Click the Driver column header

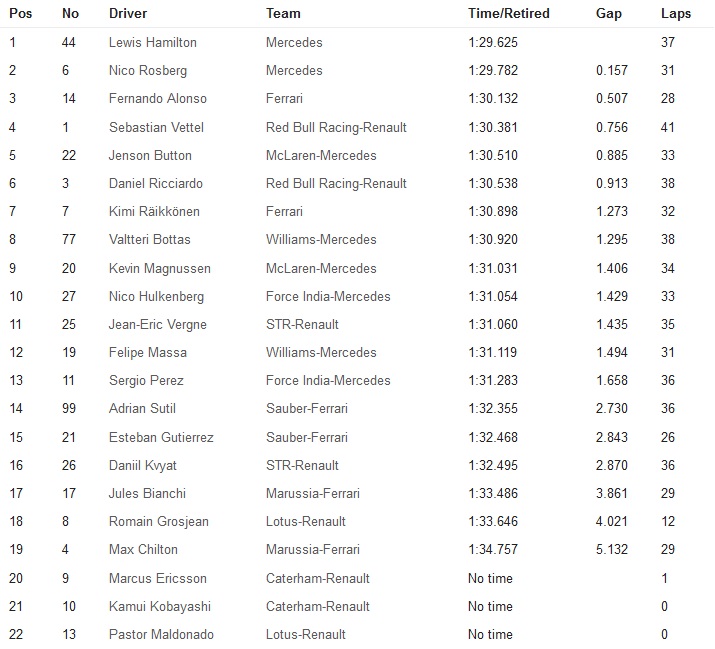point(128,14)
